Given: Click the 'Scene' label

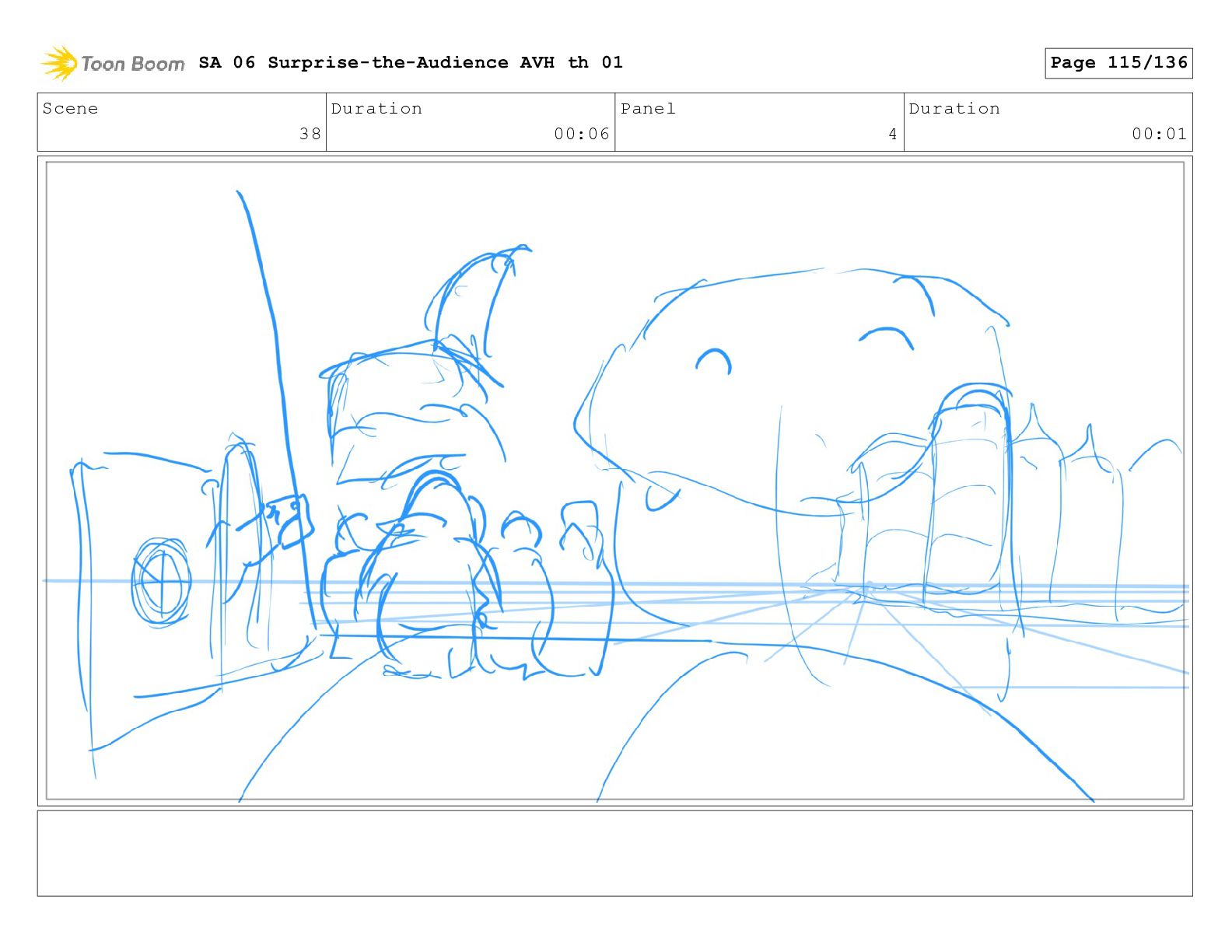Looking at the screenshot, I should (x=71, y=108).
